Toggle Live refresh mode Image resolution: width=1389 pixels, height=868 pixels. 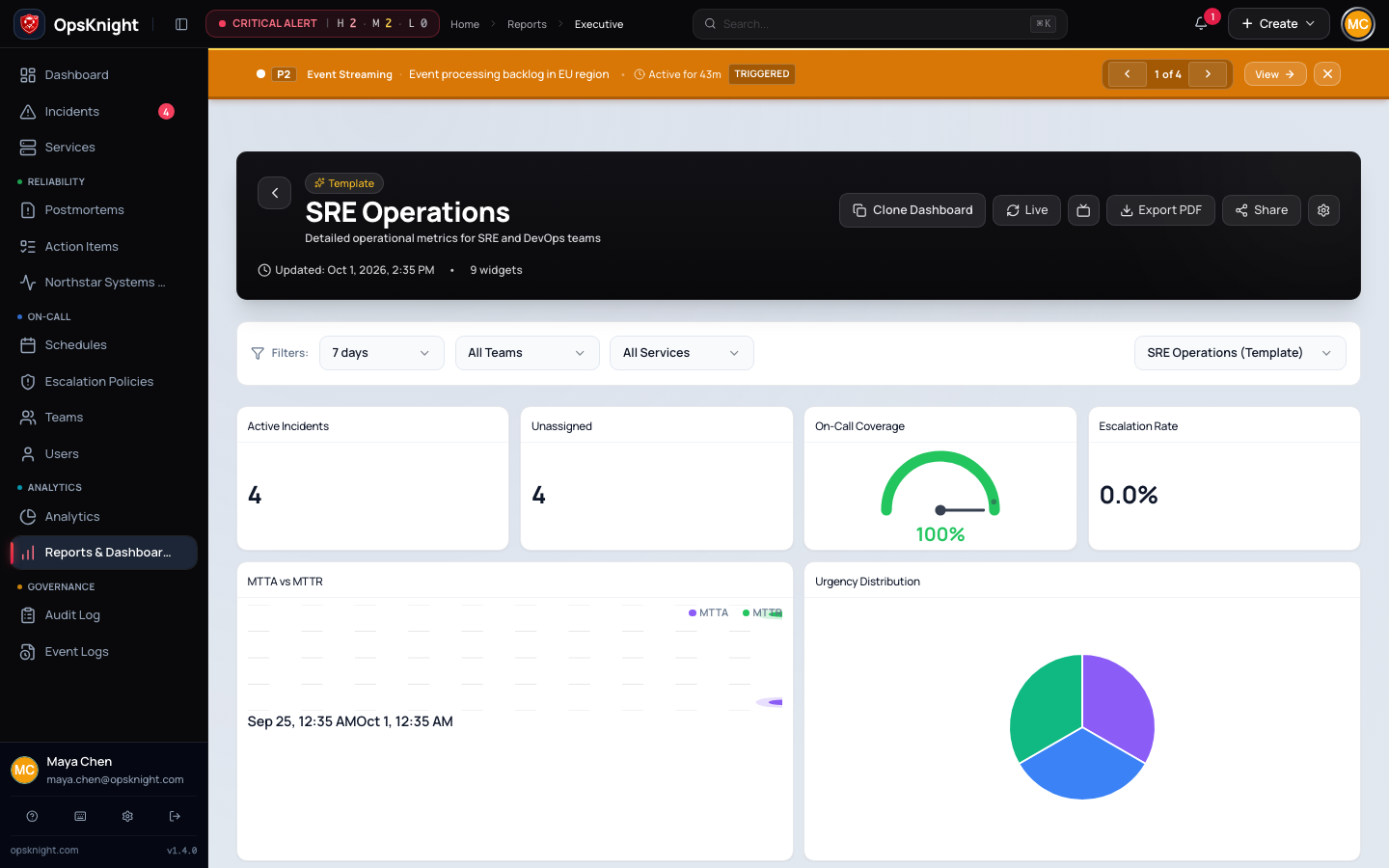1026,210
